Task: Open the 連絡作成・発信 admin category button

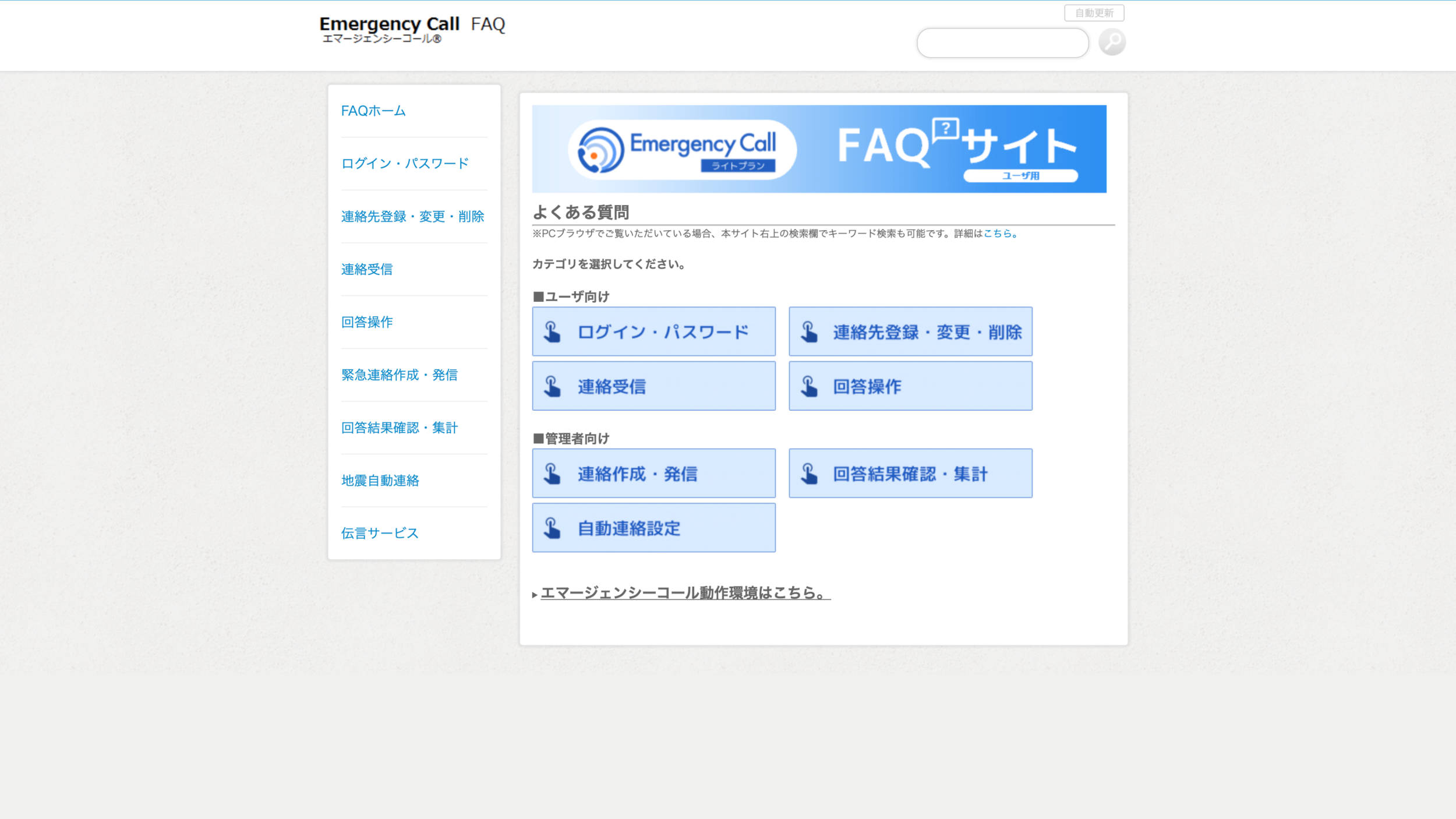Action: 653,473
